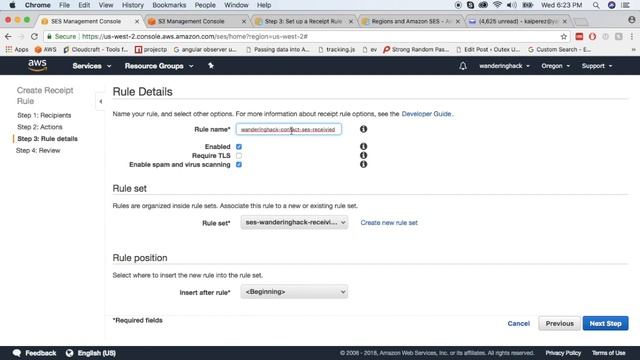Image resolution: width=640 pixels, height=360 pixels.
Task: Close the SES Management Console tab
Action: 137,21
